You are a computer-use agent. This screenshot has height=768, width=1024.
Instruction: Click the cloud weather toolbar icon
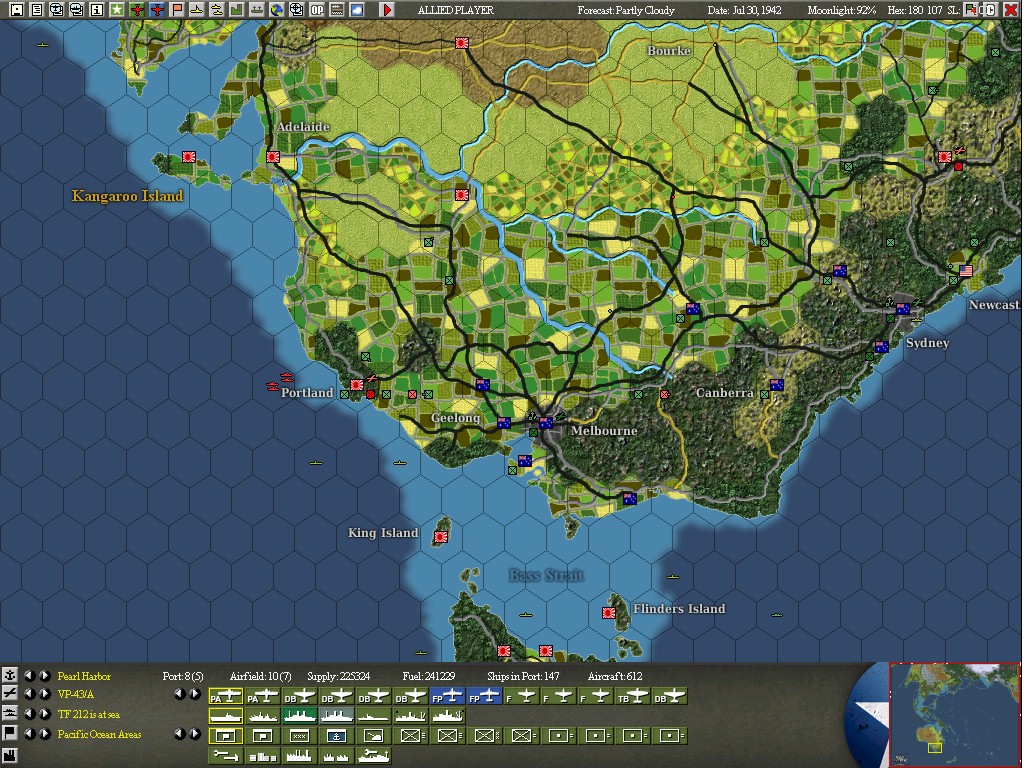[x=357, y=10]
